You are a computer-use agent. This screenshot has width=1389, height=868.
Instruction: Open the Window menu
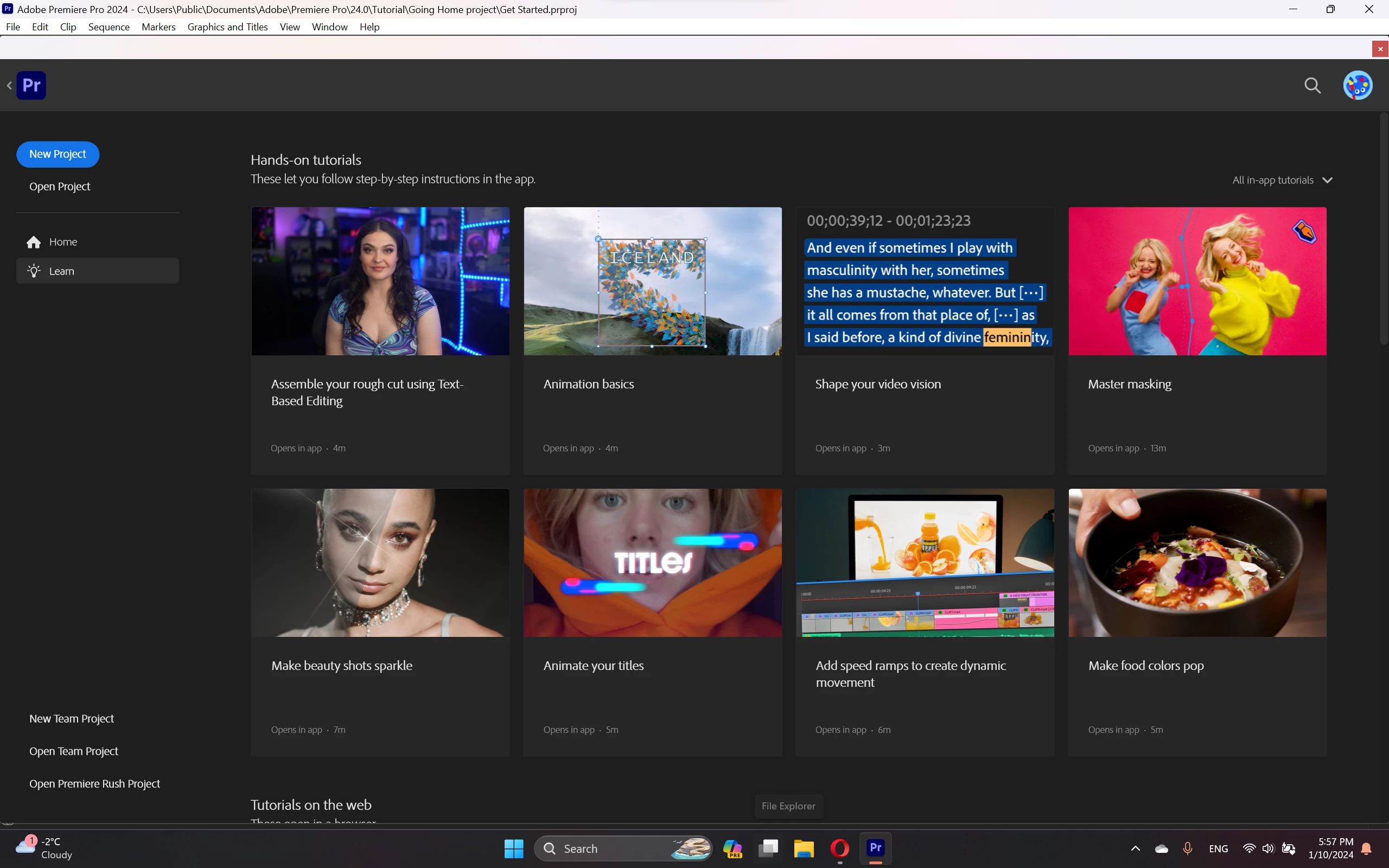(329, 27)
